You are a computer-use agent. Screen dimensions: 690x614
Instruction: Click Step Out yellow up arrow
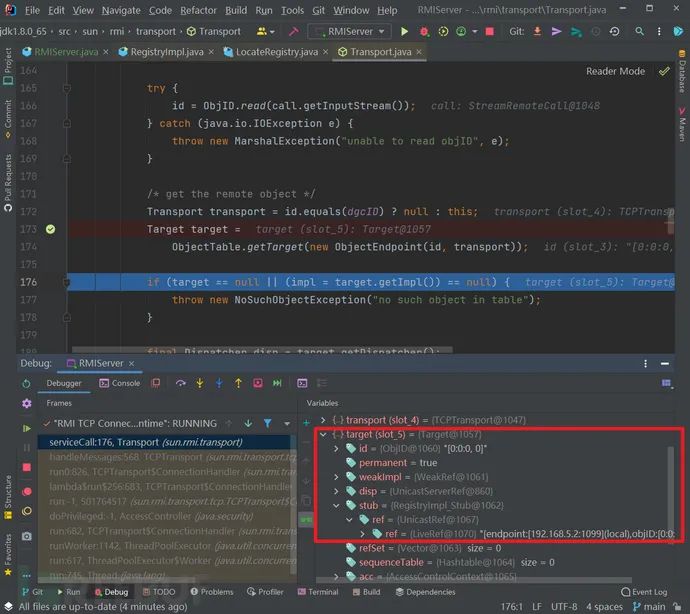point(238,383)
